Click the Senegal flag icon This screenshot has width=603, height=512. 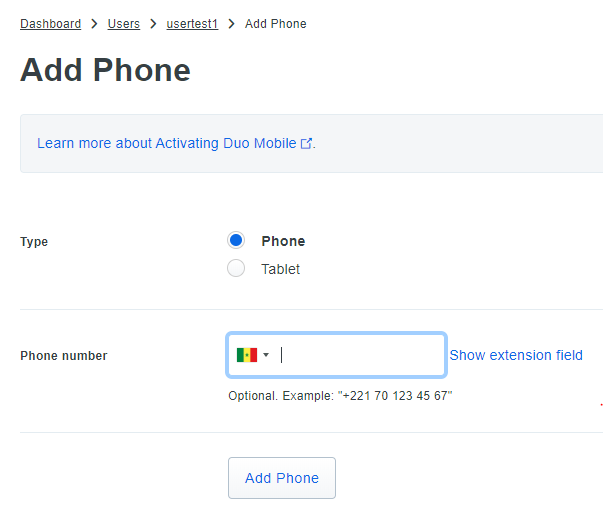[x=246, y=355]
